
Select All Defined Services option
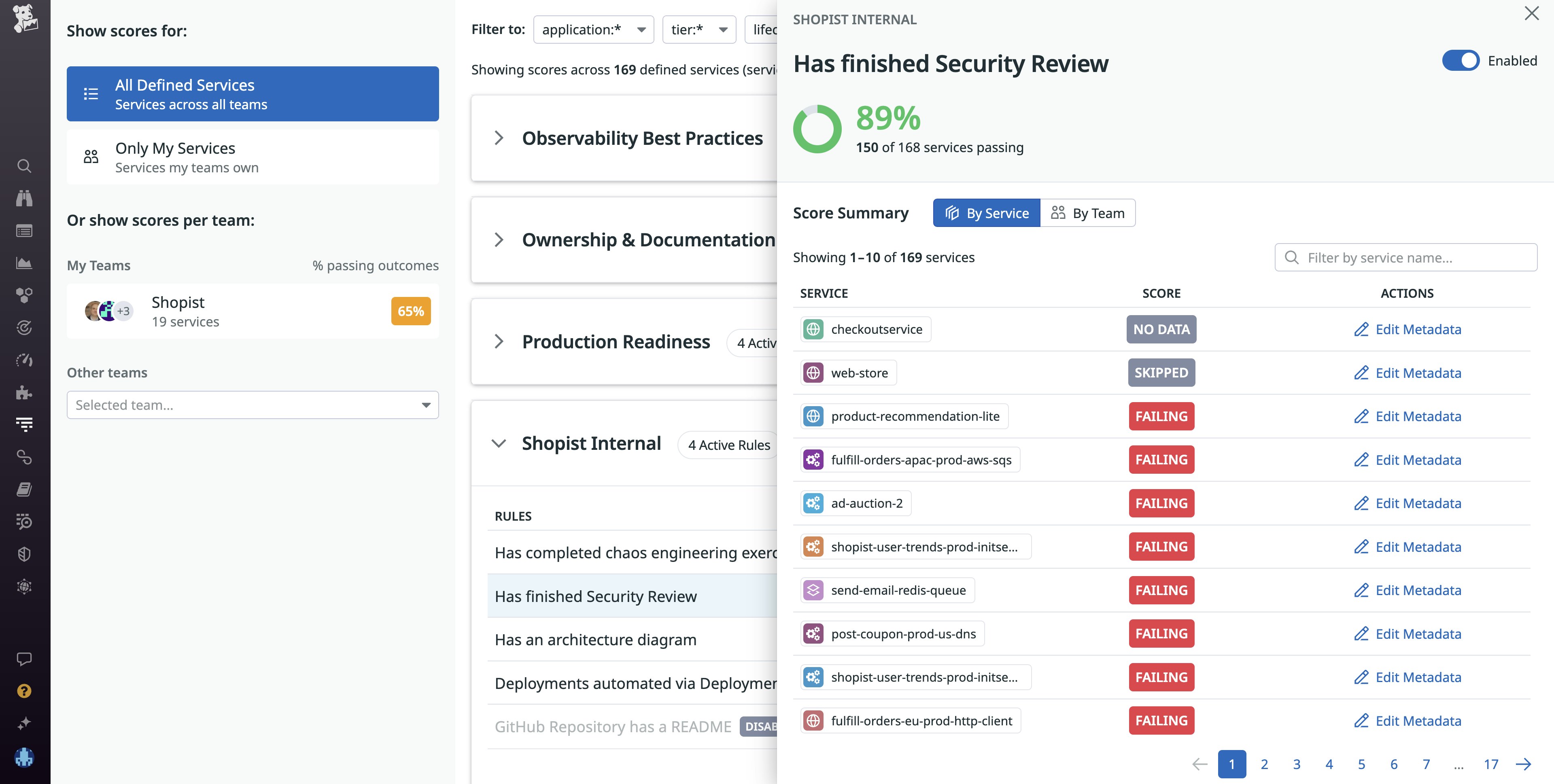[253, 94]
